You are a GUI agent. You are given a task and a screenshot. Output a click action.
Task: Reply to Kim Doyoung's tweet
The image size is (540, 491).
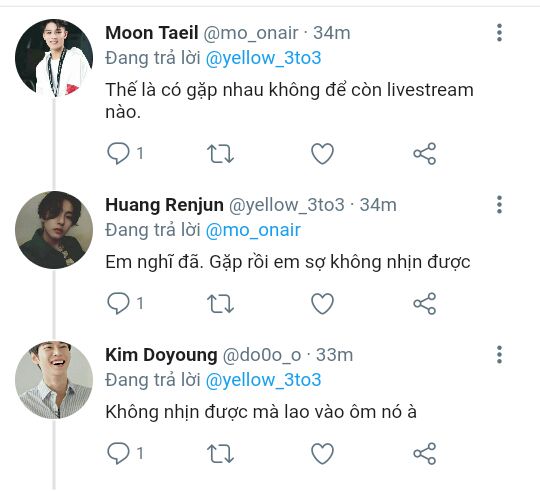pos(118,453)
